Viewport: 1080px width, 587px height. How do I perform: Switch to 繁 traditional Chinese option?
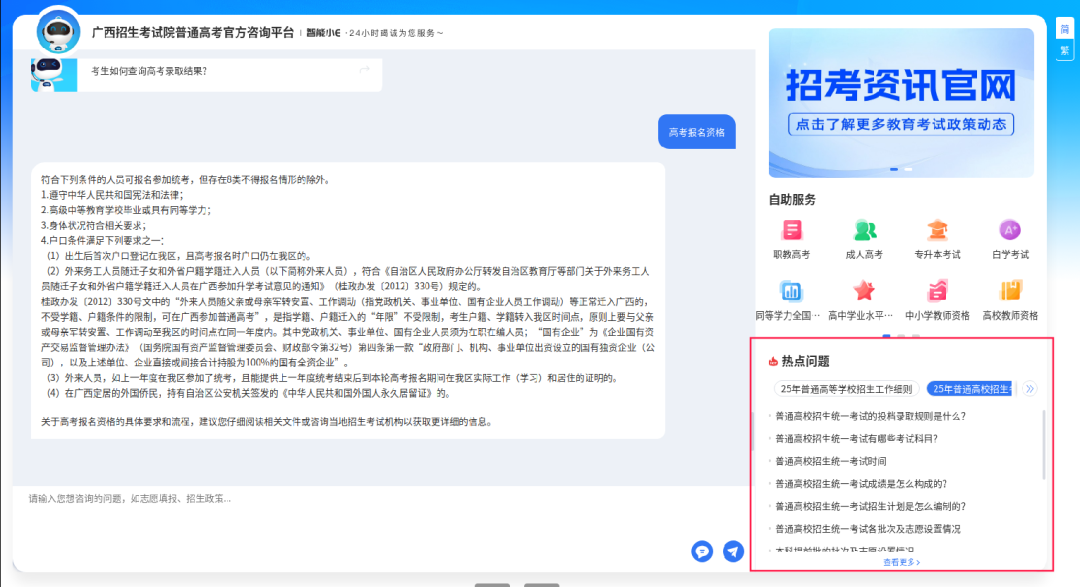point(1064,50)
